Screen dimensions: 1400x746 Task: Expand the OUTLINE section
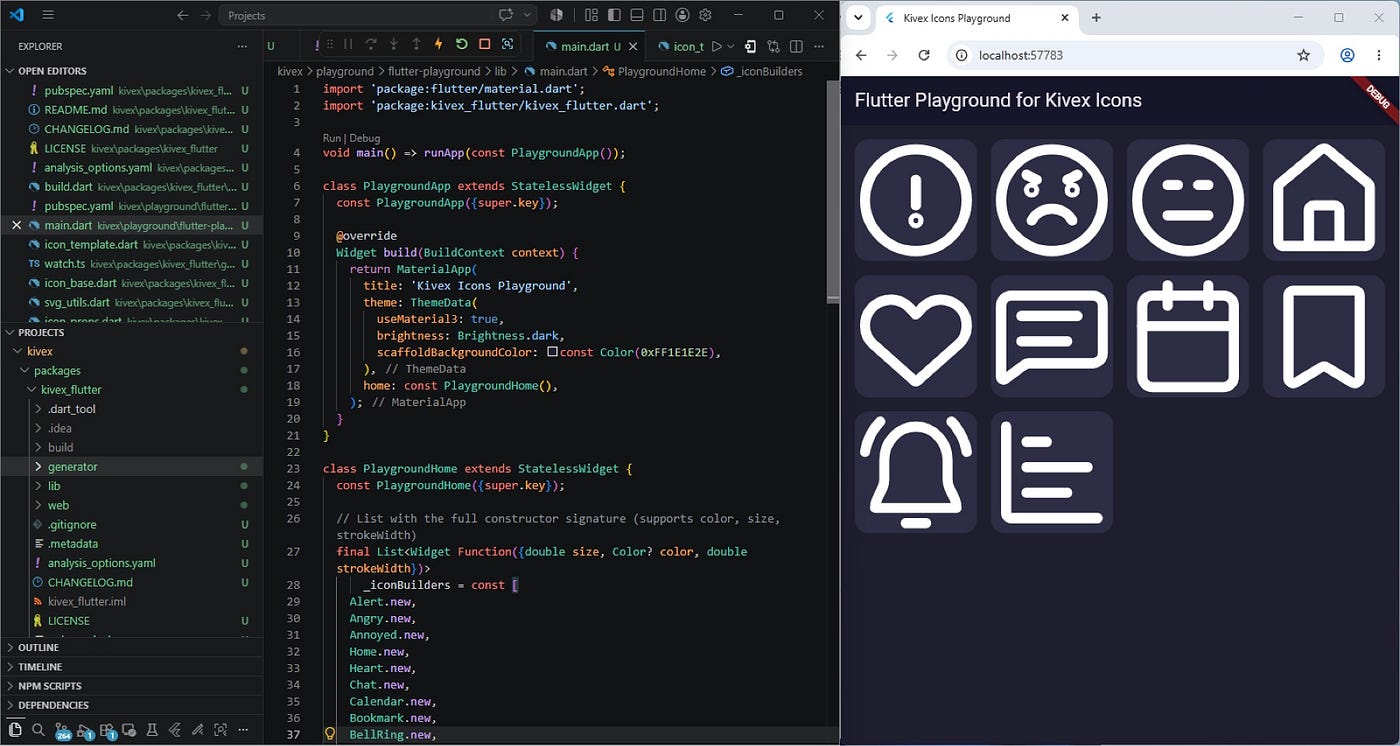[131, 647]
